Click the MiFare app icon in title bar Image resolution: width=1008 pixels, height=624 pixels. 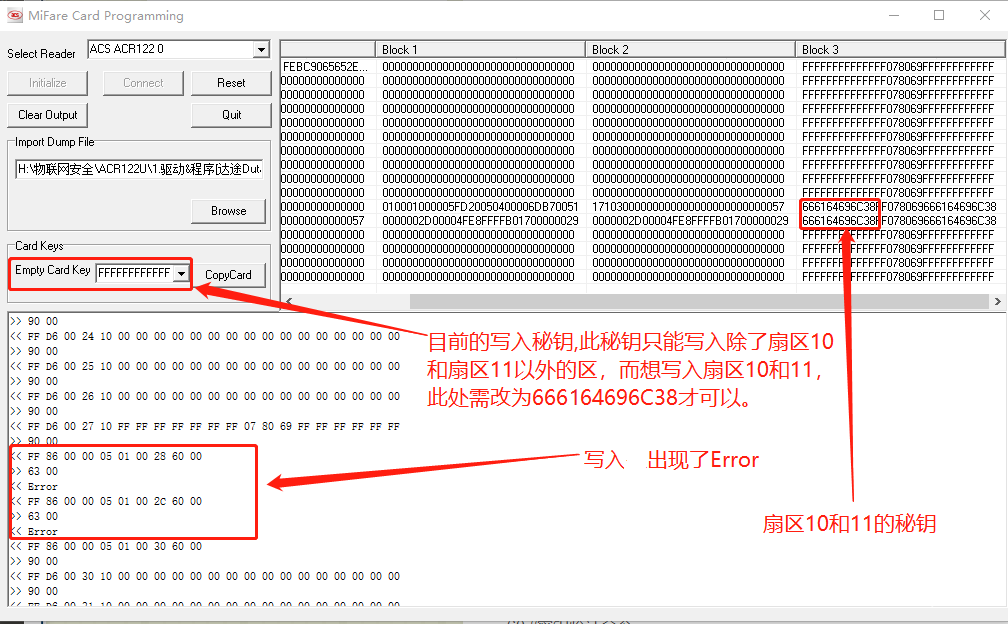click(14, 15)
